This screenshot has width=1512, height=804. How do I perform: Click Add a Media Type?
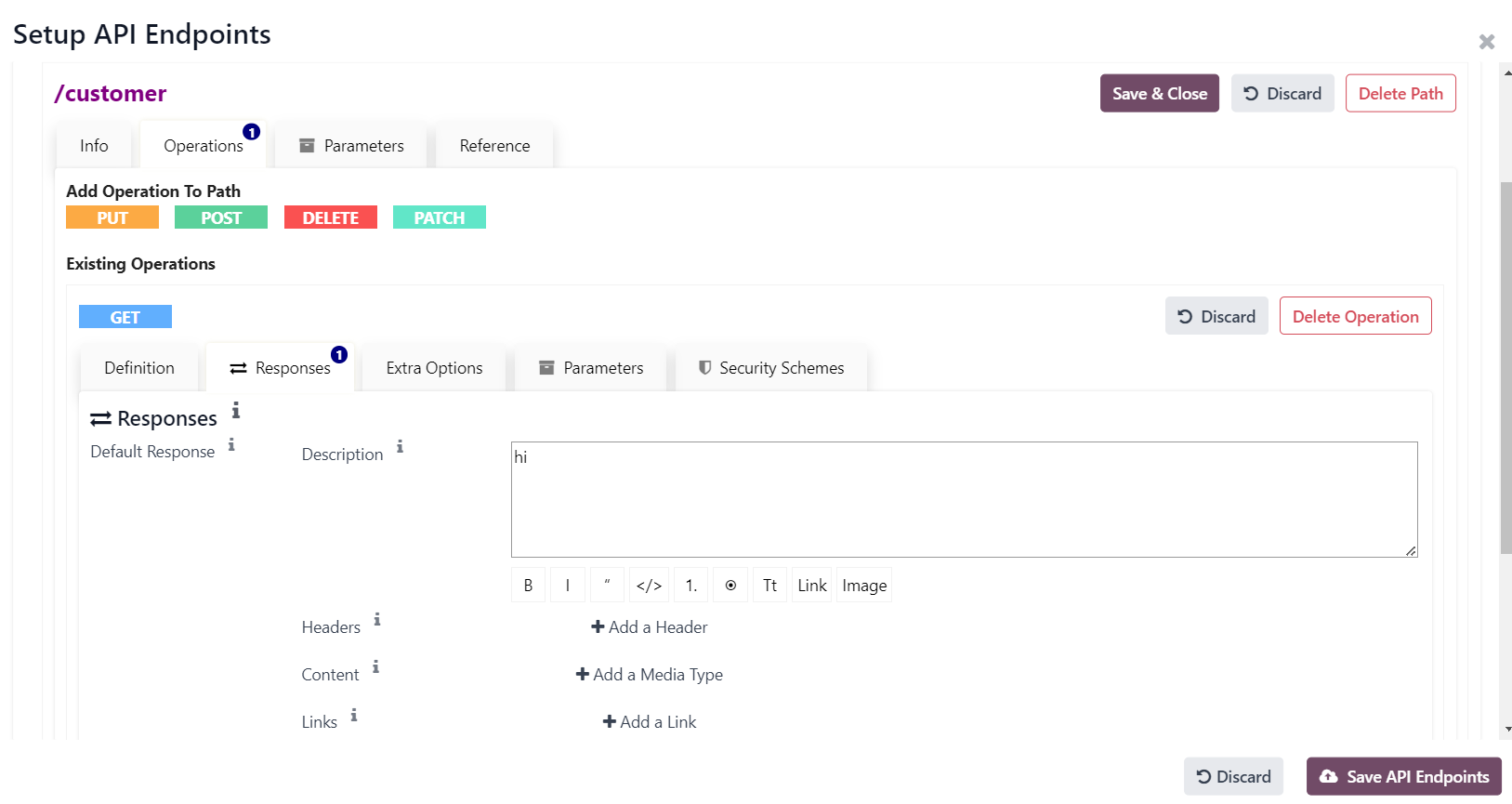click(650, 675)
